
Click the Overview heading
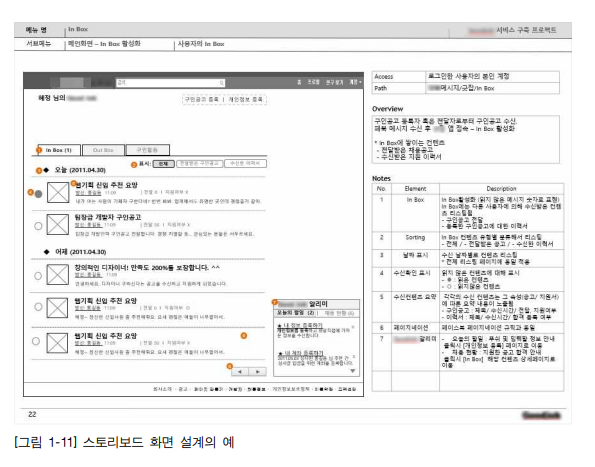(387, 109)
